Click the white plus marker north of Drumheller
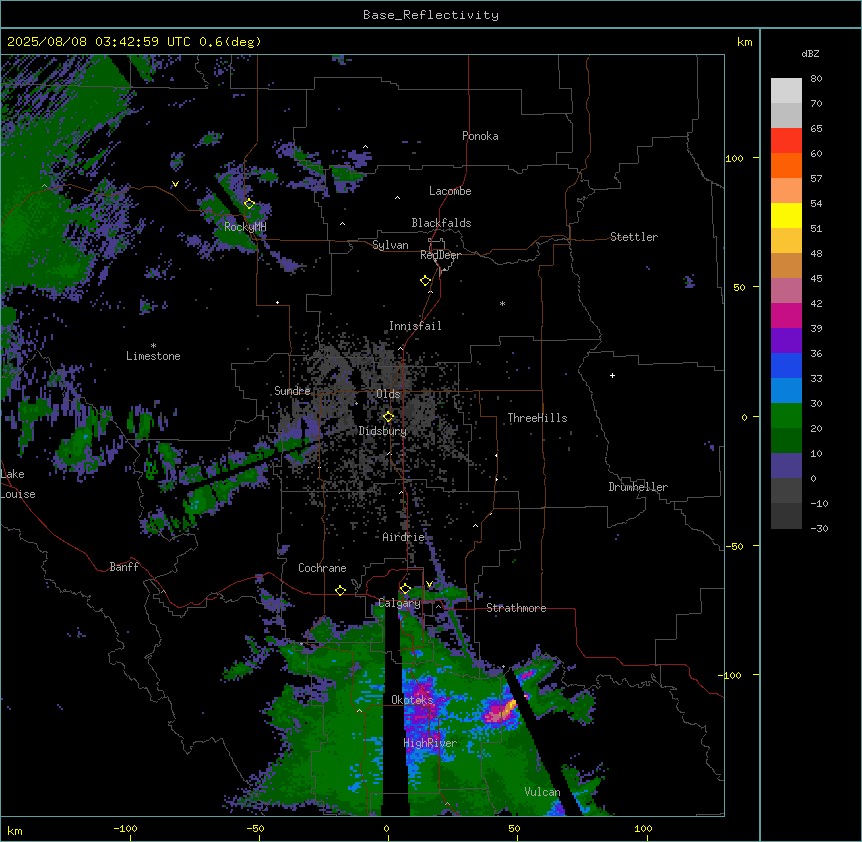 (x=612, y=375)
